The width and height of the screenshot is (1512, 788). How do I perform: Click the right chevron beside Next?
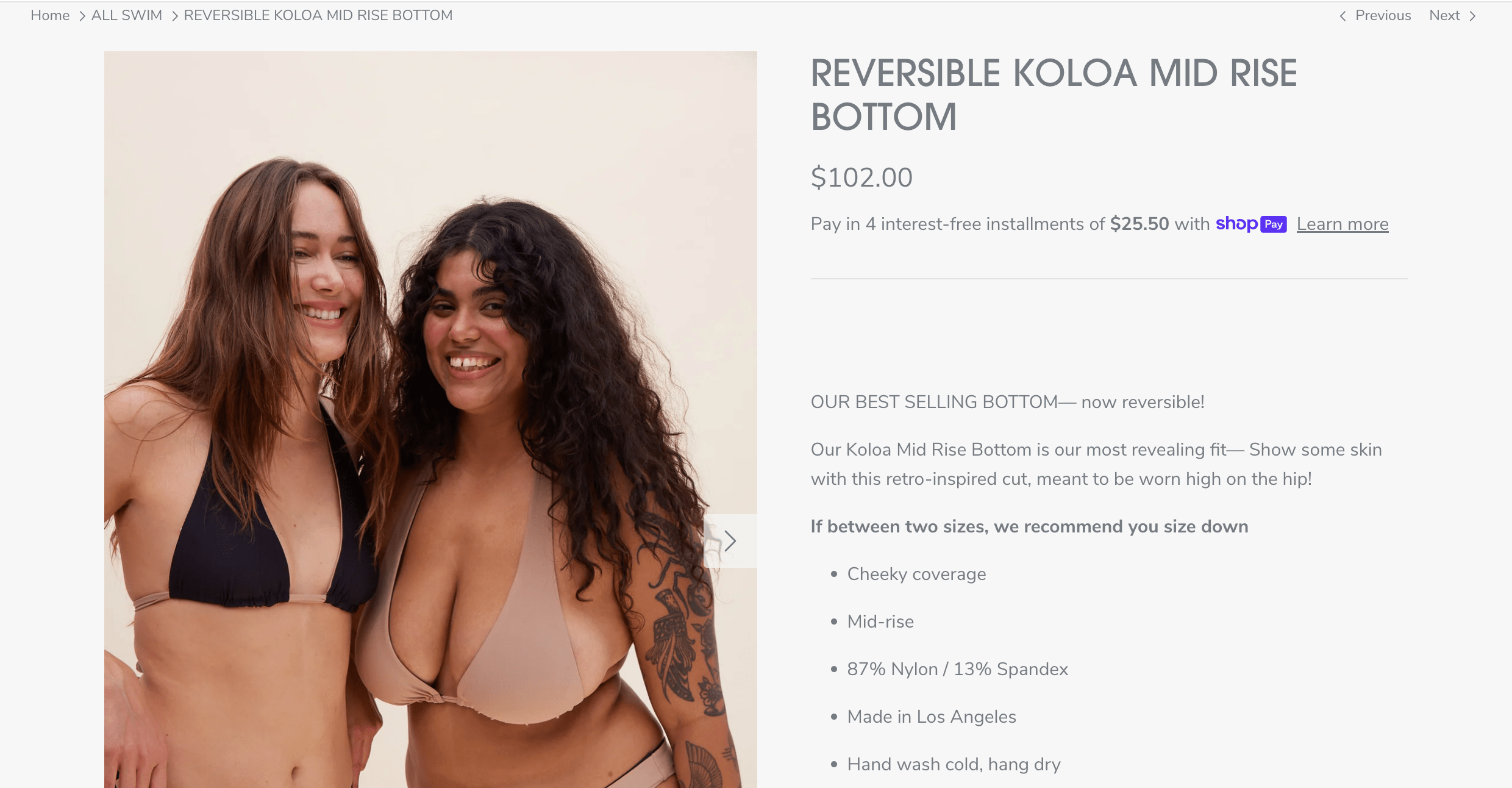tap(1472, 16)
